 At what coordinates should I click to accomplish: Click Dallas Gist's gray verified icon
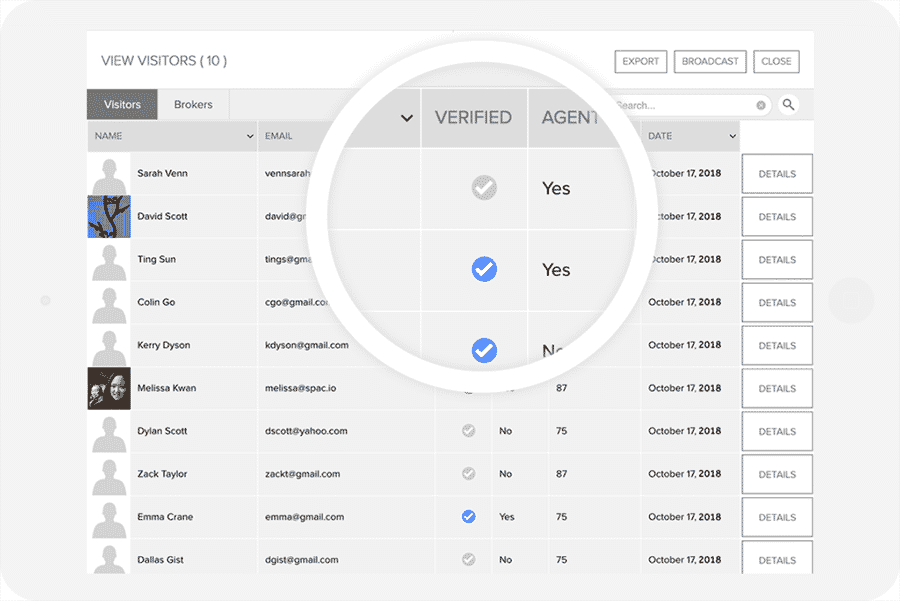[468, 560]
